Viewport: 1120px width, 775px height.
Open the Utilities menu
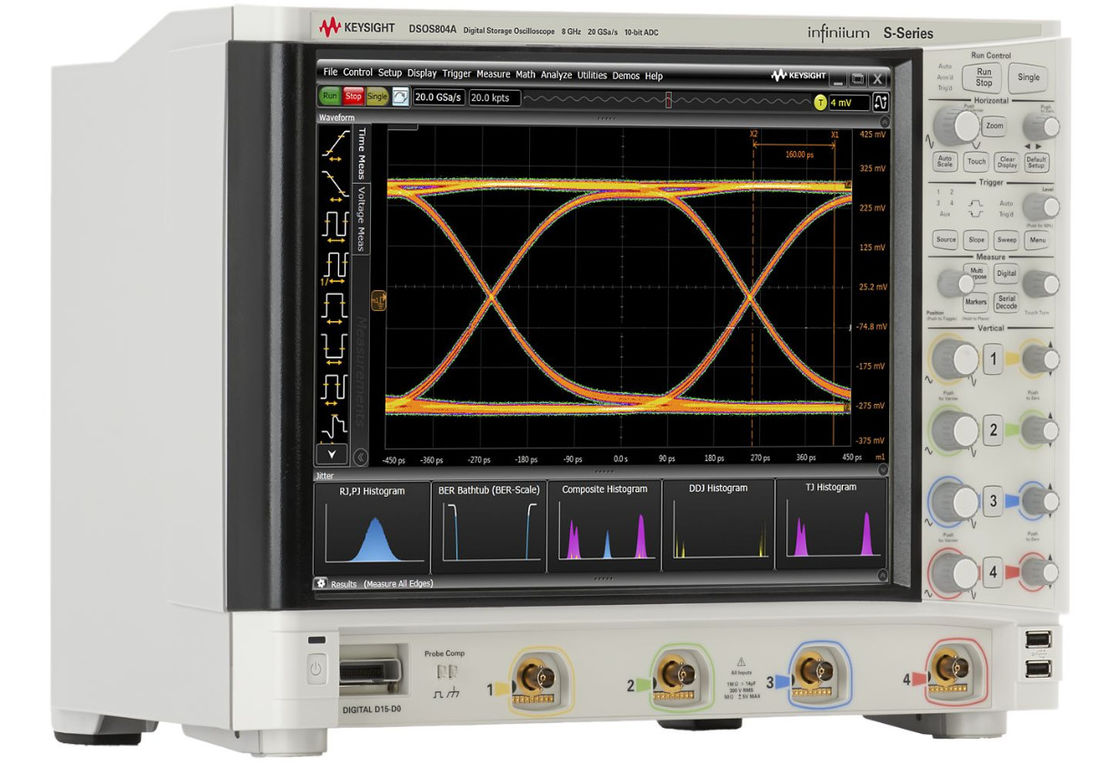[x=592, y=75]
